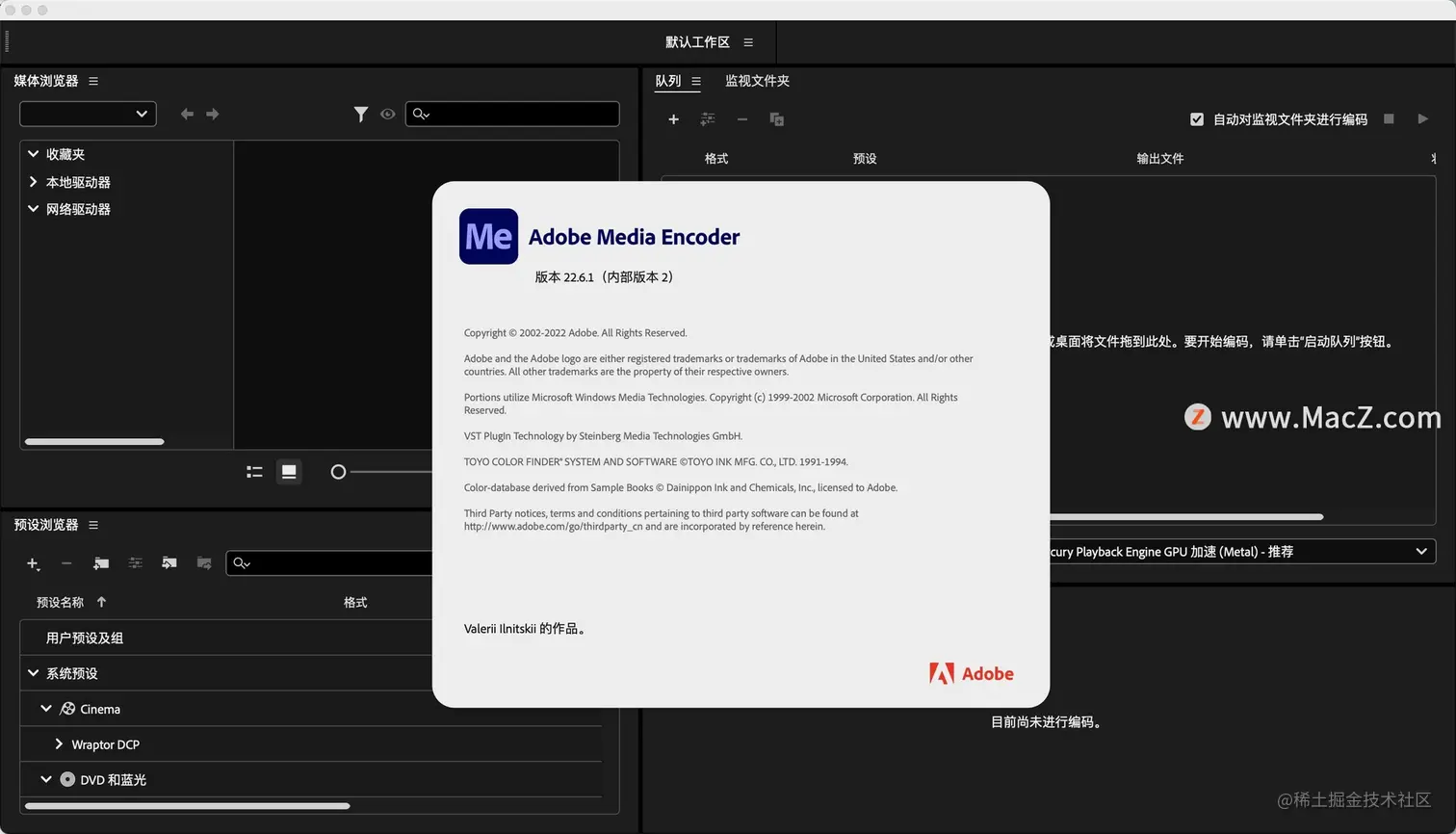The height and width of the screenshot is (834, 1456).
Task: Open the Mercury Playback Engine renderer dropdown
Action: coord(1242,552)
